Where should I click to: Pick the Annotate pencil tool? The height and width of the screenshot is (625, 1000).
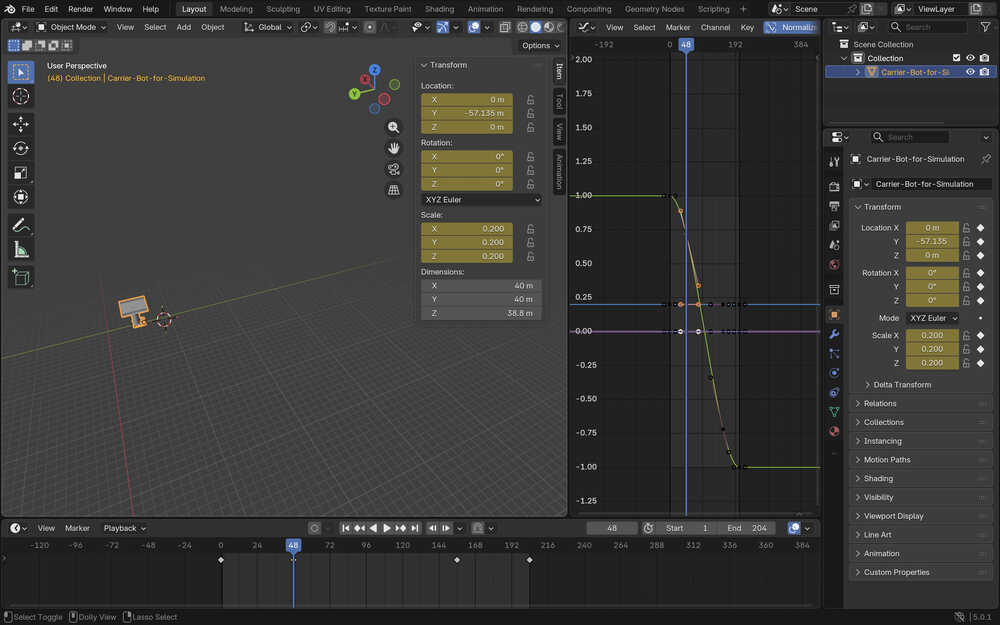click(x=20, y=225)
